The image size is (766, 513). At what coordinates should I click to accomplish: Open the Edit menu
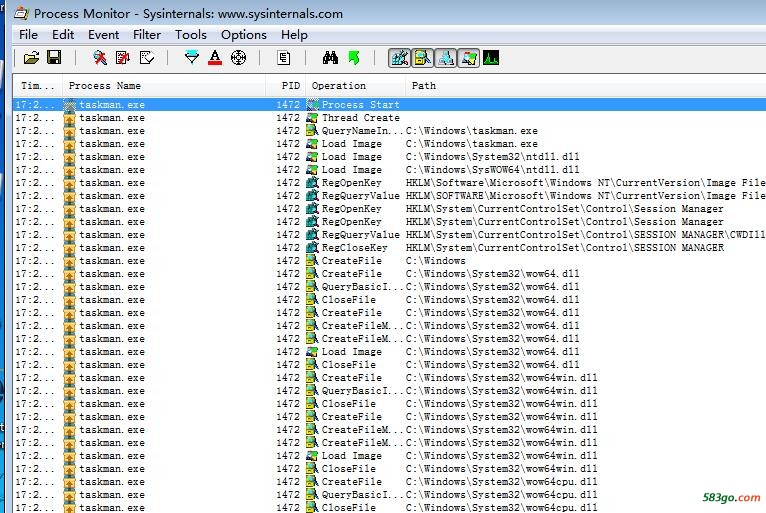[x=63, y=35]
